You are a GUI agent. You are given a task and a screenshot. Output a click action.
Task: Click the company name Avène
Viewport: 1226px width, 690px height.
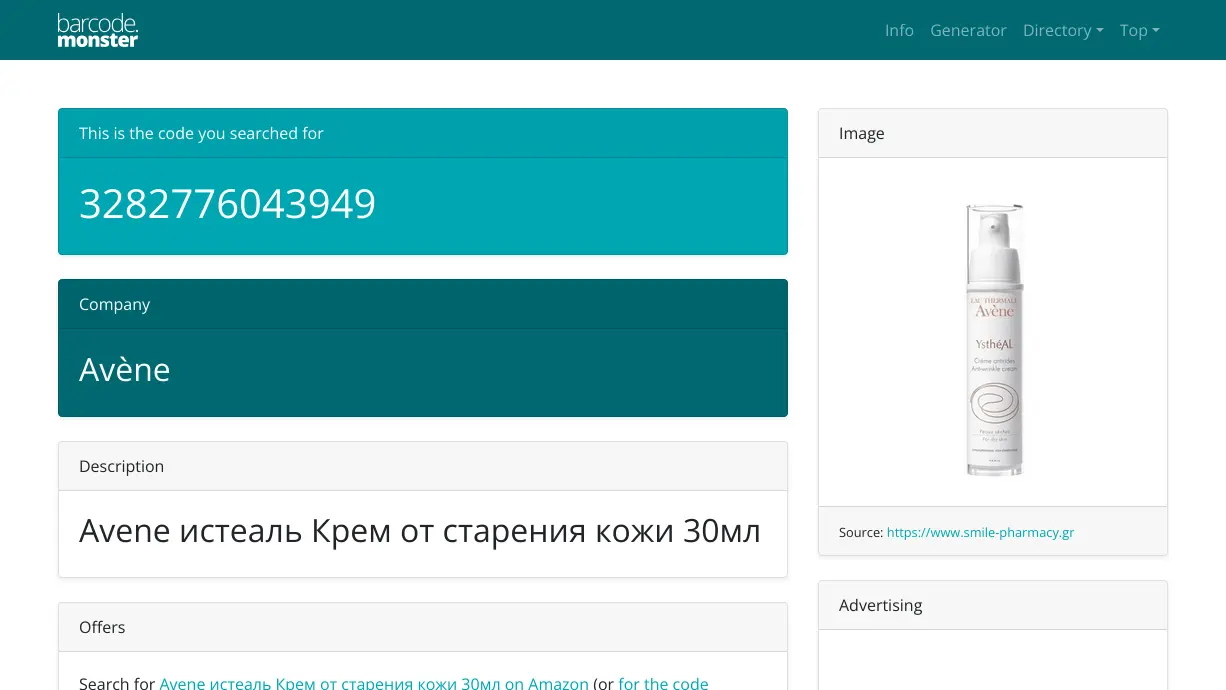(125, 370)
